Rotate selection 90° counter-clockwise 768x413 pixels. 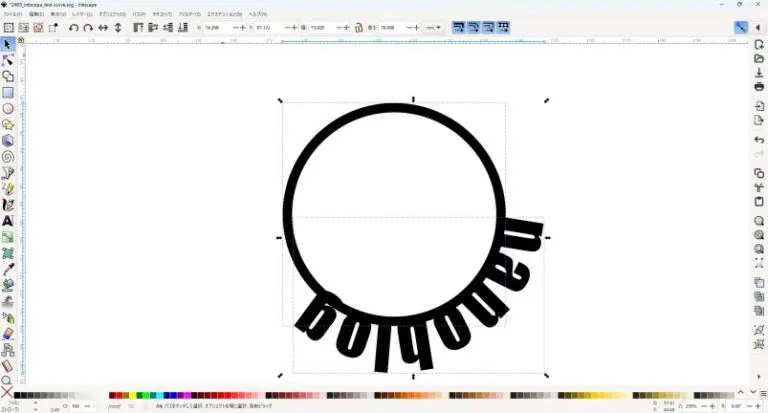coord(73,28)
